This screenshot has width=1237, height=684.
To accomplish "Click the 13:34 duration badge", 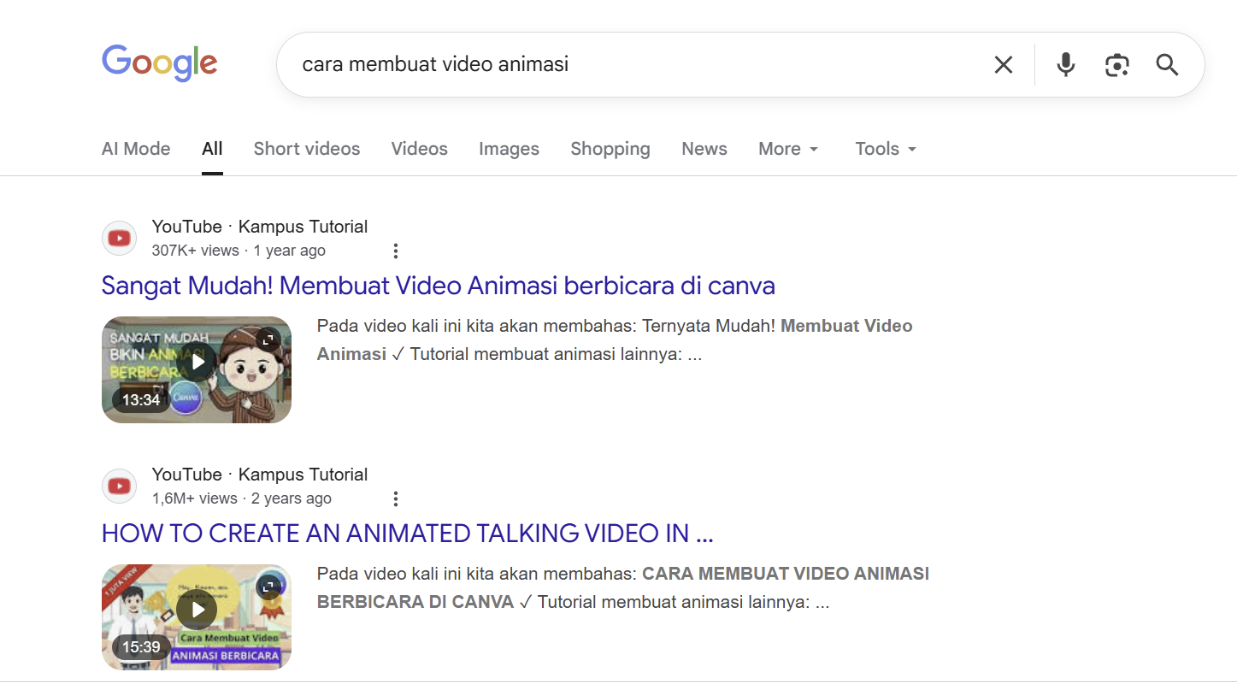I will [x=141, y=400].
